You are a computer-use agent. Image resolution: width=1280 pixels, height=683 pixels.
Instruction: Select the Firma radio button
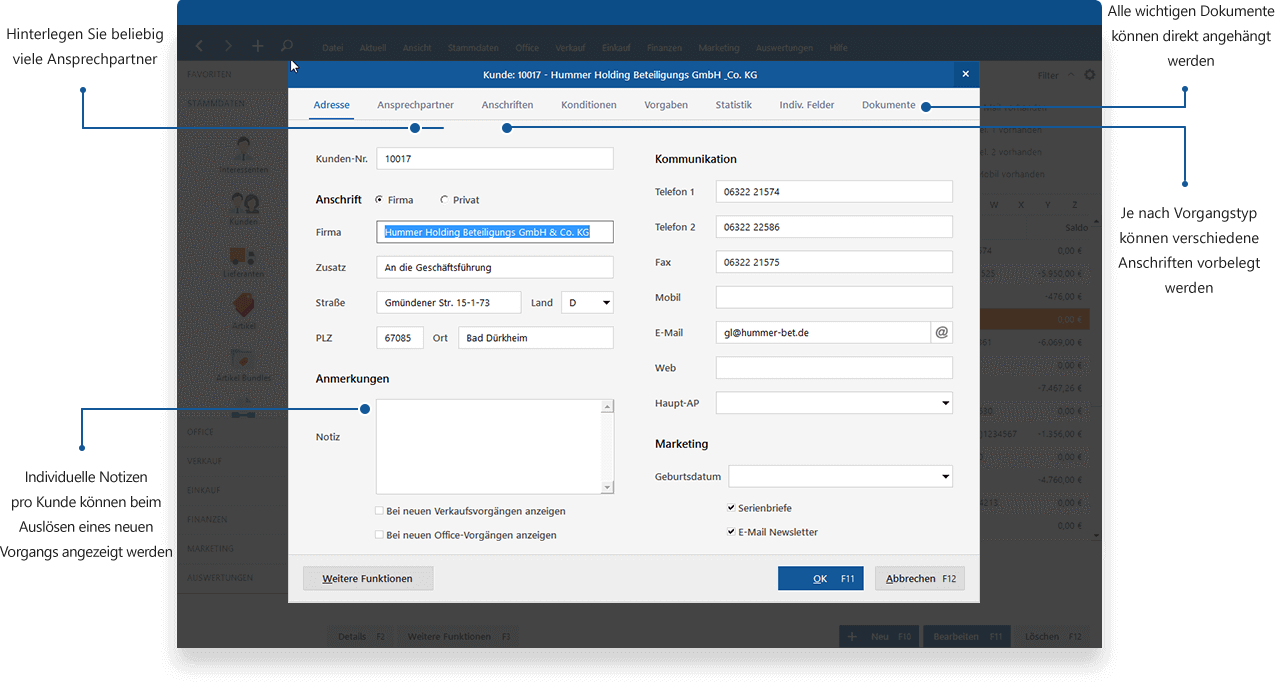pyautogui.click(x=379, y=200)
